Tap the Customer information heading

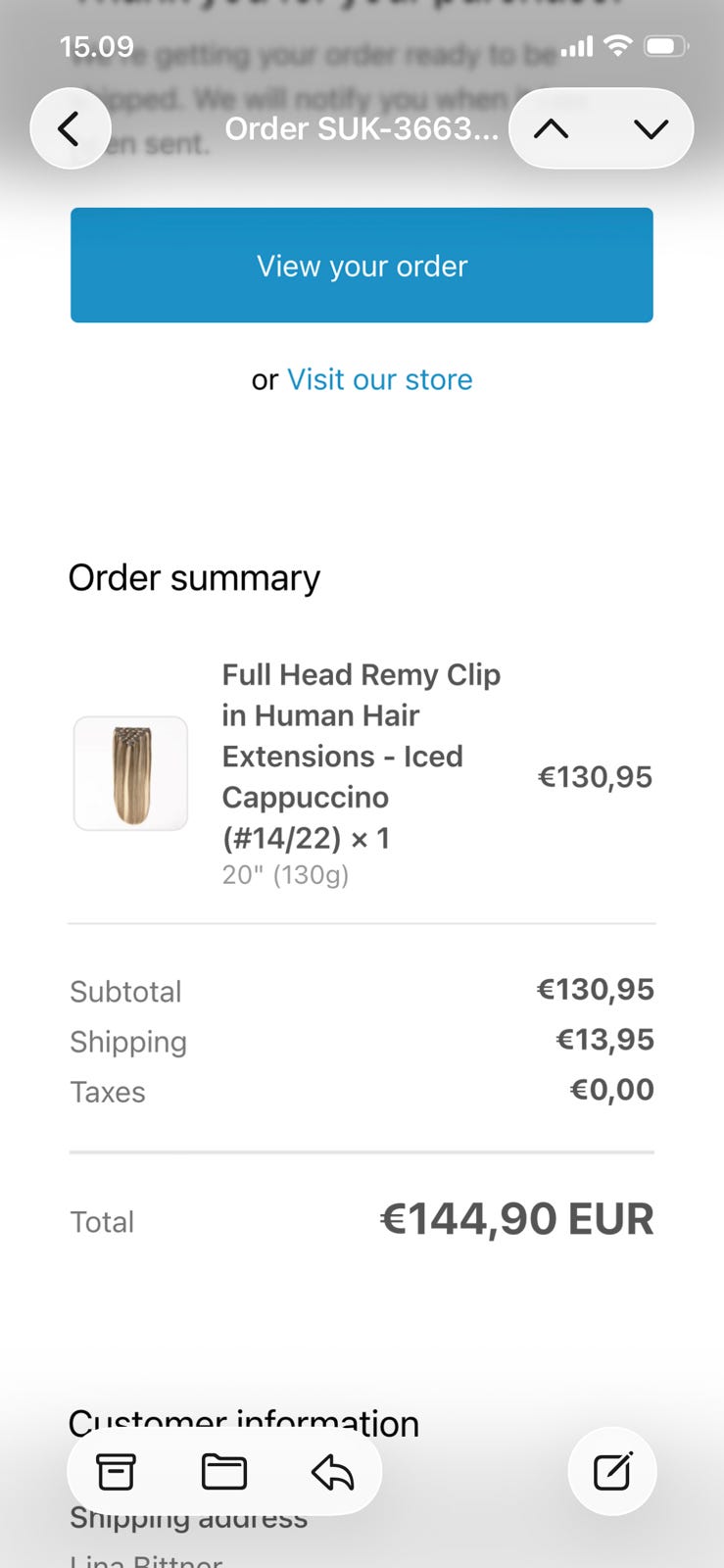243,1422
